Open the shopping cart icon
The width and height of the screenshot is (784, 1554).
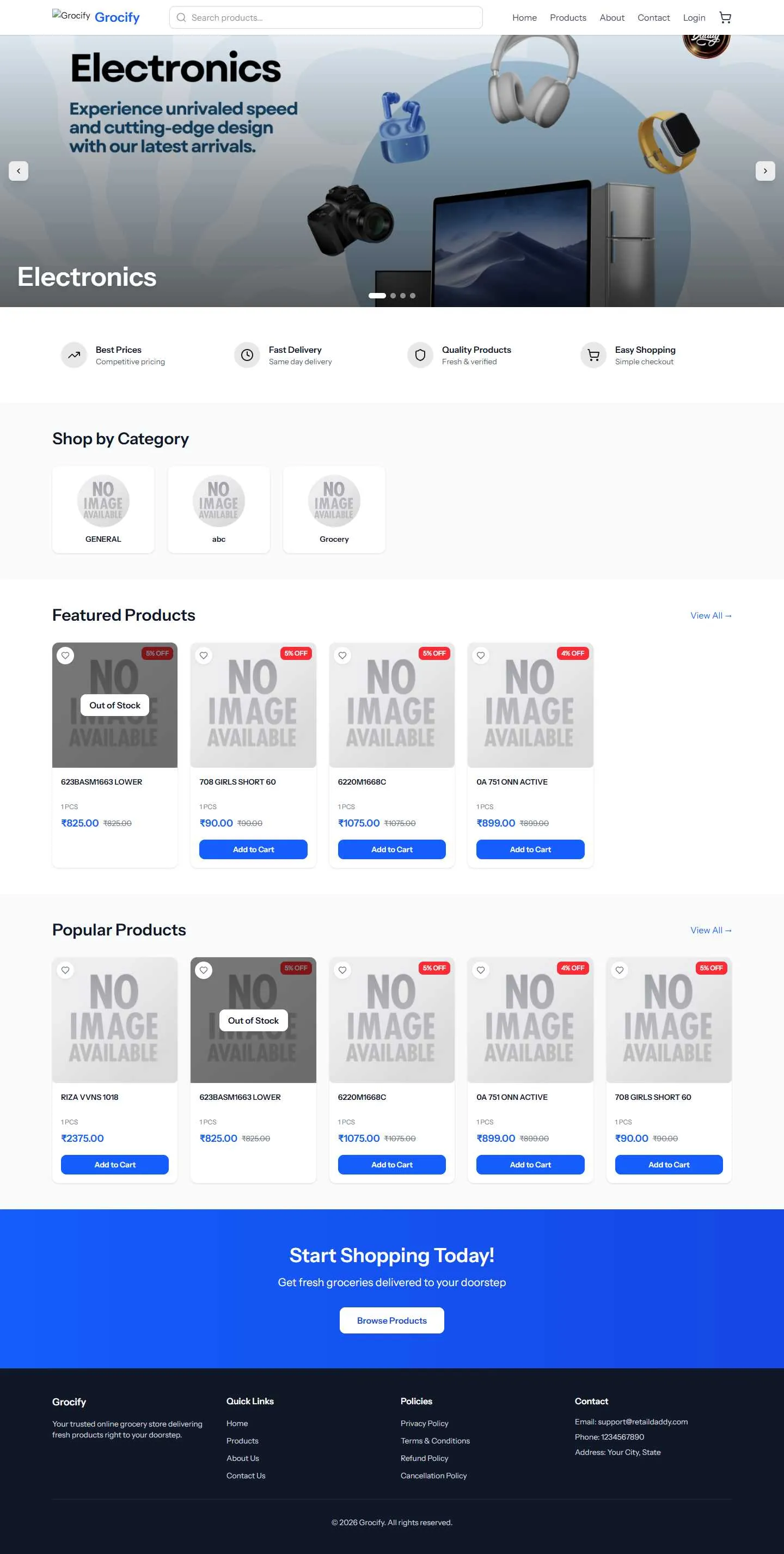click(x=725, y=17)
